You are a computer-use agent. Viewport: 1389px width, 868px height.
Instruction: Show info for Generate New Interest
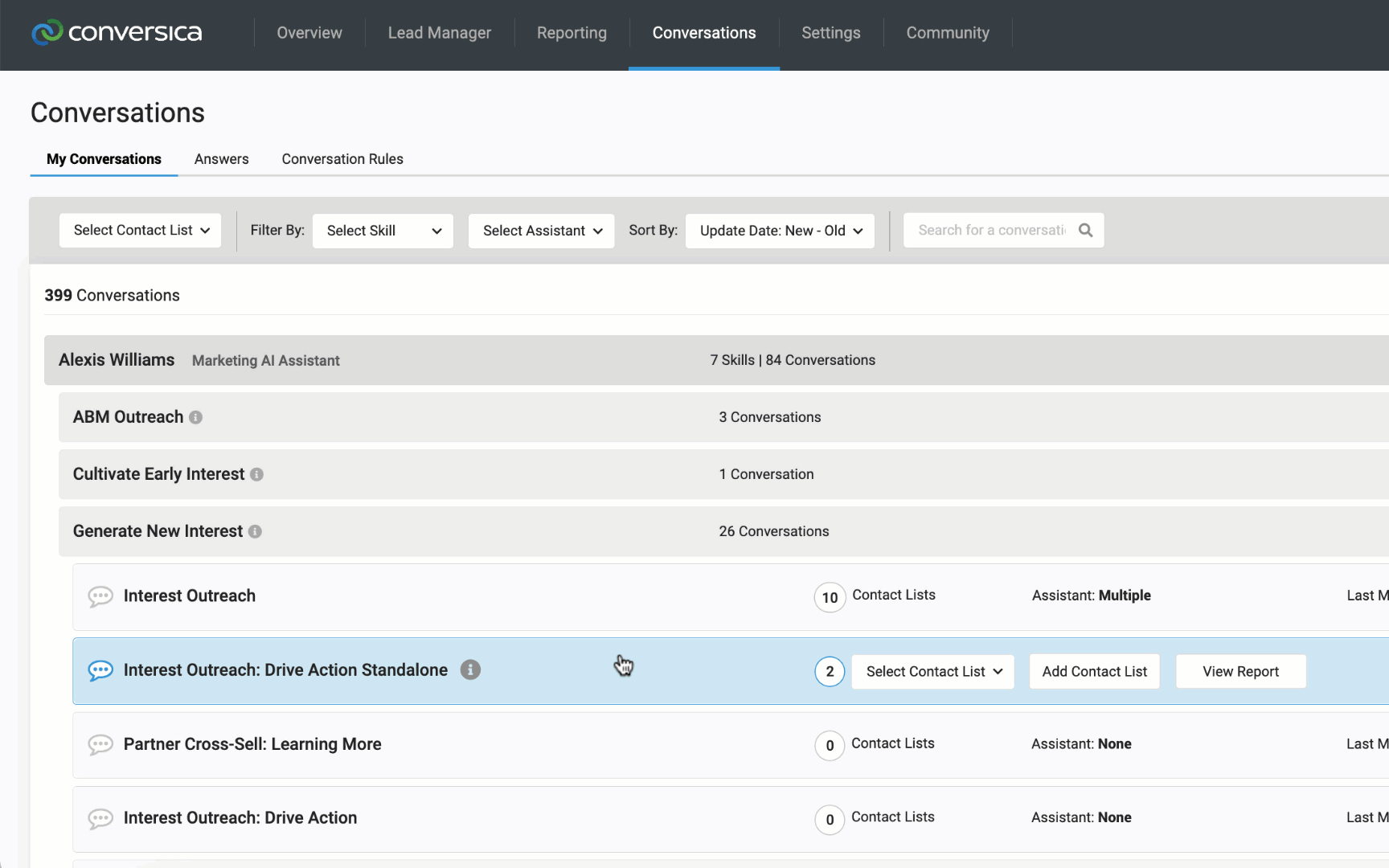click(x=255, y=531)
